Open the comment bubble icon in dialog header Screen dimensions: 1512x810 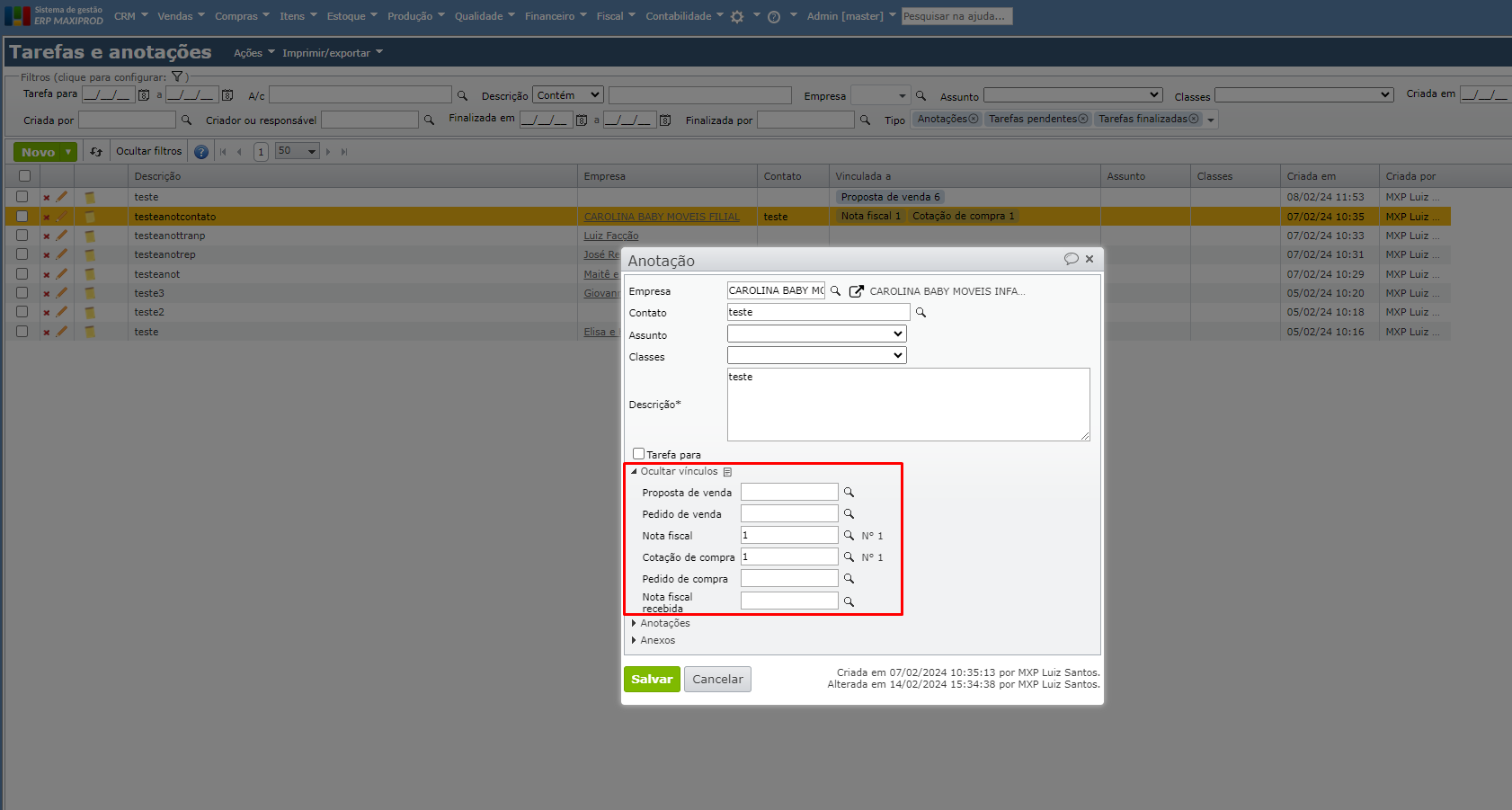(x=1071, y=259)
